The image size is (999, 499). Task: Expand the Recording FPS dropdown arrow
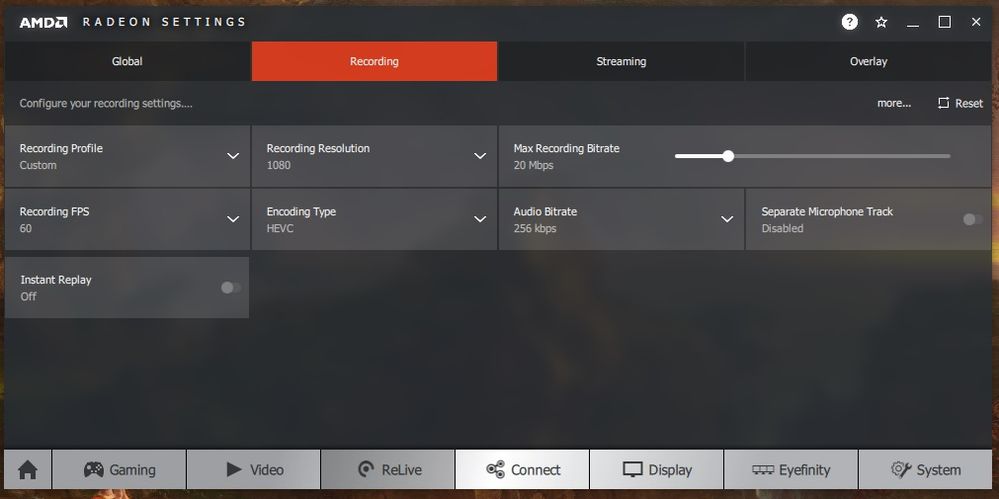233,219
